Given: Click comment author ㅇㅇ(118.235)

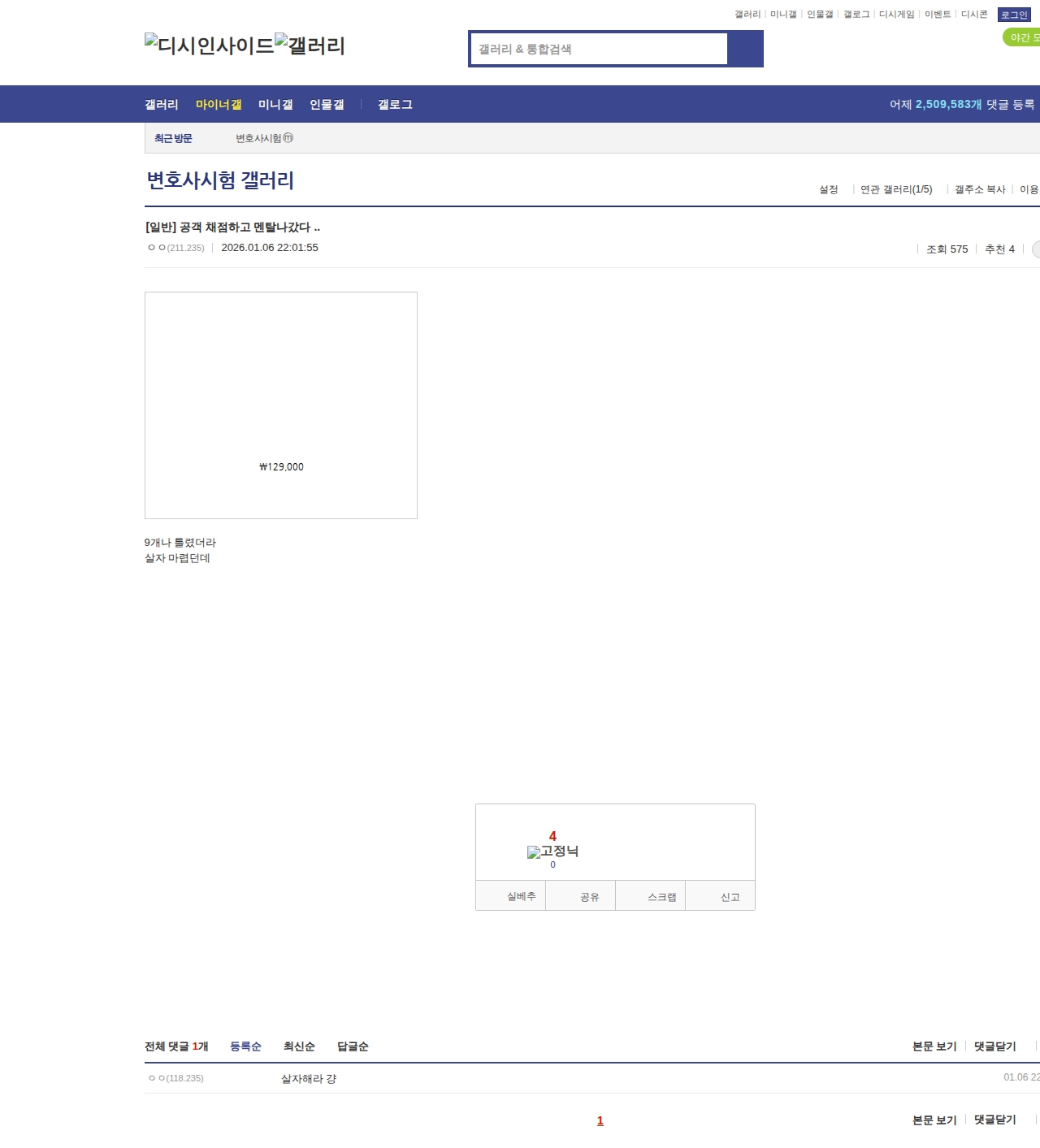Looking at the screenshot, I should pyautogui.click(x=176, y=1078).
